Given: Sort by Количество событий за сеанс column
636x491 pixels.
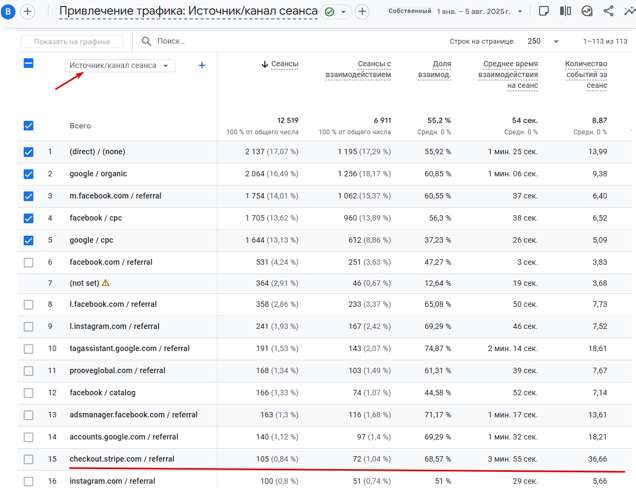Looking at the screenshot, I should [x=586, y=75].
